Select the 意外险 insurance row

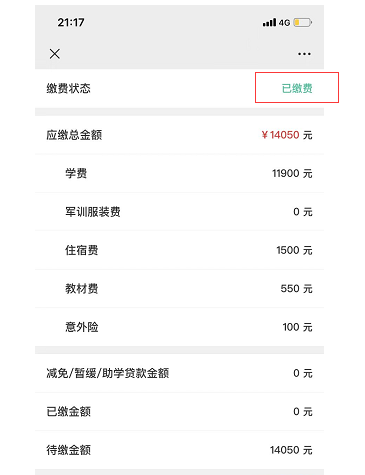(179, 327)
